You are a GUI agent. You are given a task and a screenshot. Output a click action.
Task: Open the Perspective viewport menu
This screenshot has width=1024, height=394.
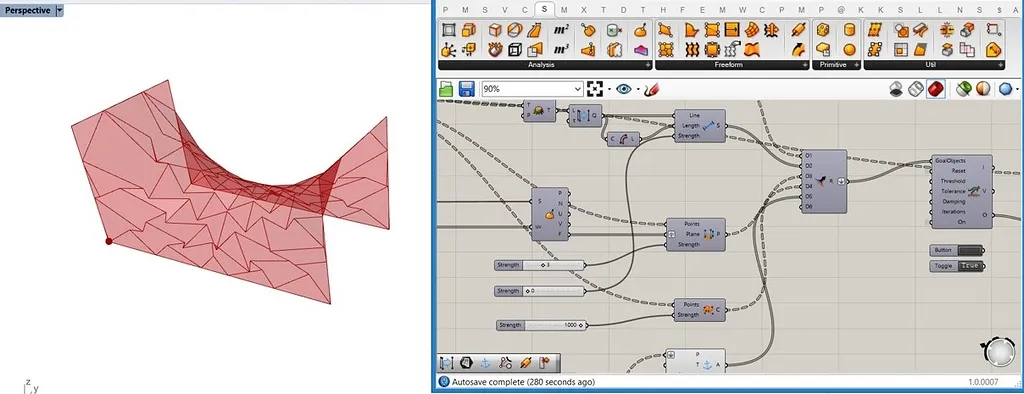tap(59, 10)
